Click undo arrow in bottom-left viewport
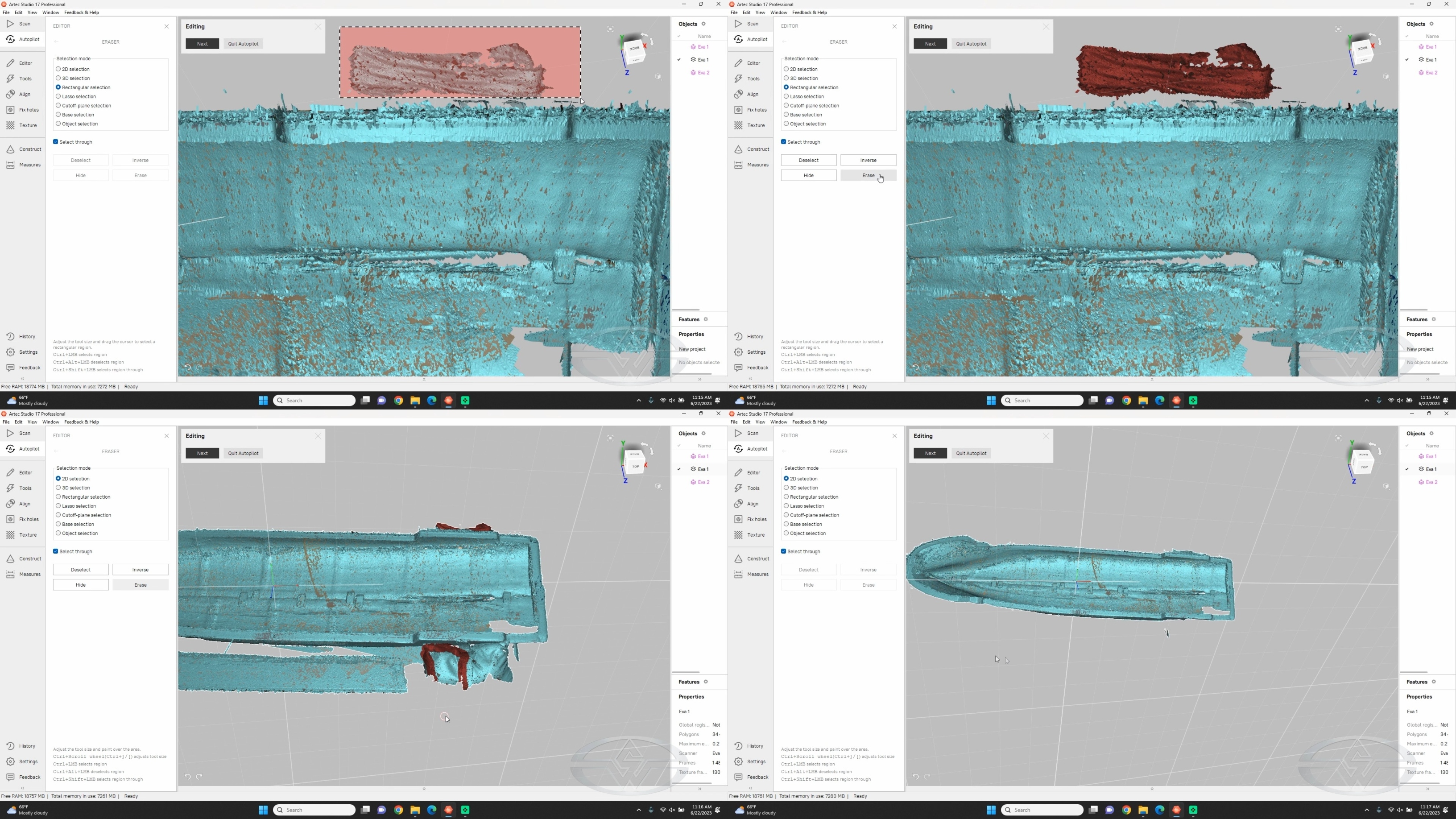1456x819 pixels. (188, 777)
